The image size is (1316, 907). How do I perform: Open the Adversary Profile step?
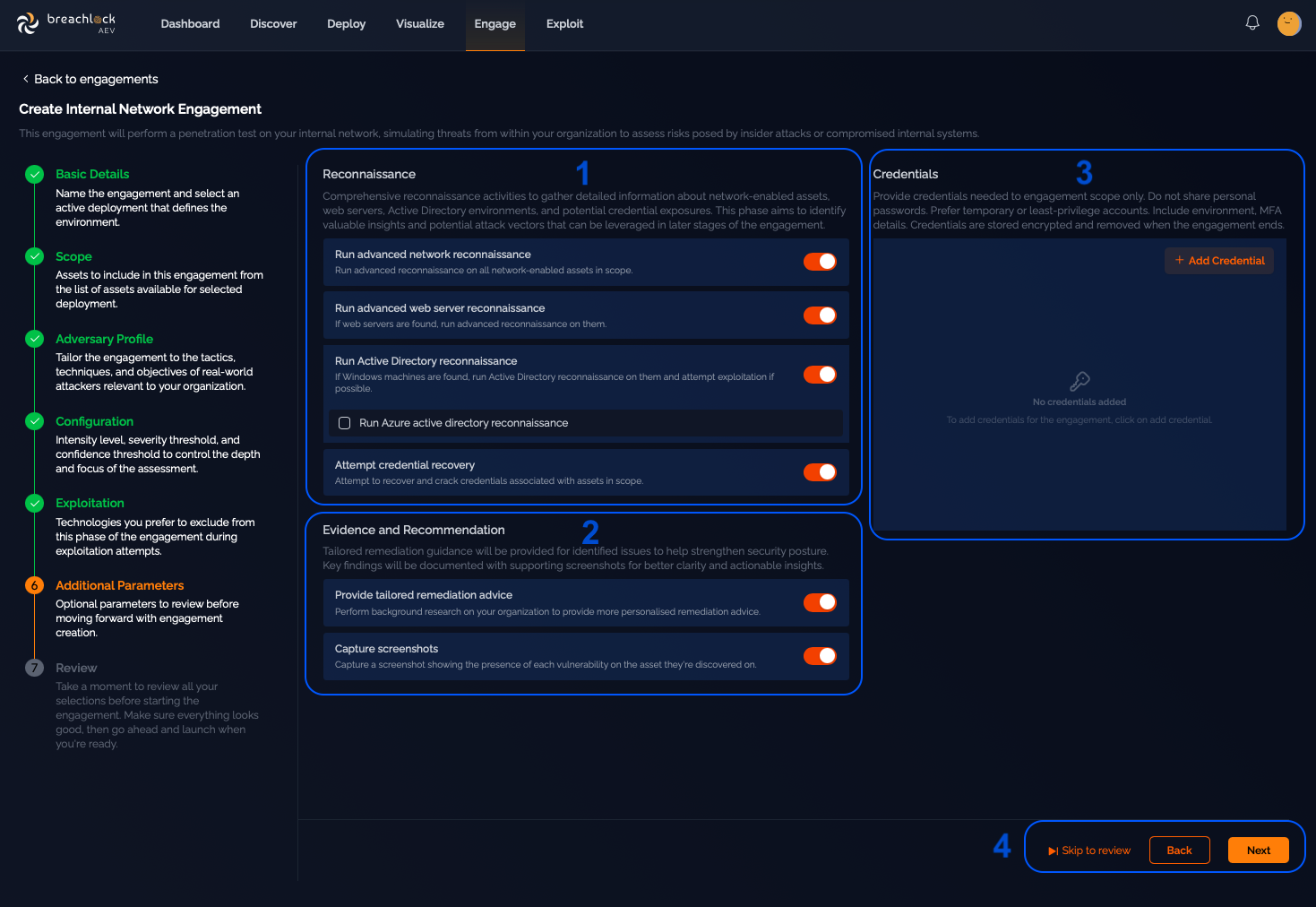pos(104,339)
